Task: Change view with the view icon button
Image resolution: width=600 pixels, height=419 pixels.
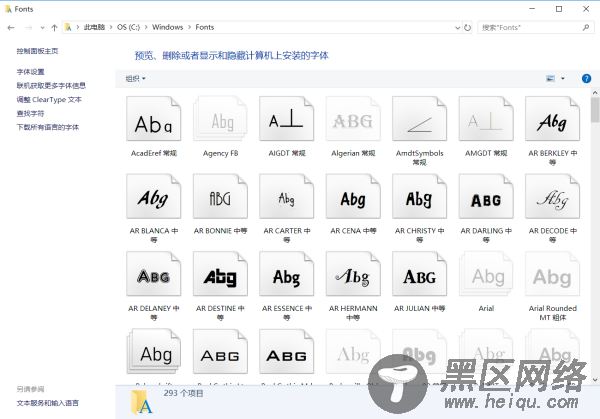Action: (x=550, y=78)
